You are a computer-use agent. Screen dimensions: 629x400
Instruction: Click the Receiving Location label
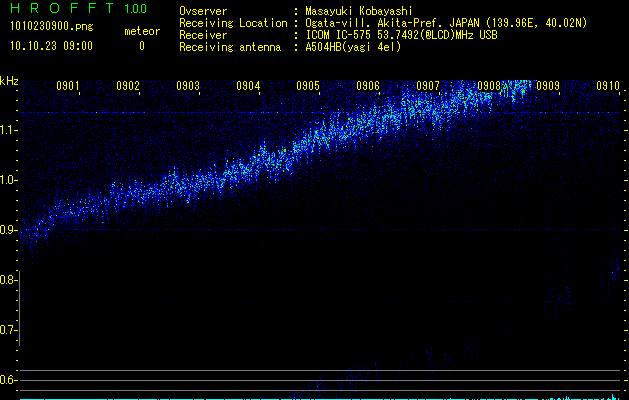pos(233,23)
